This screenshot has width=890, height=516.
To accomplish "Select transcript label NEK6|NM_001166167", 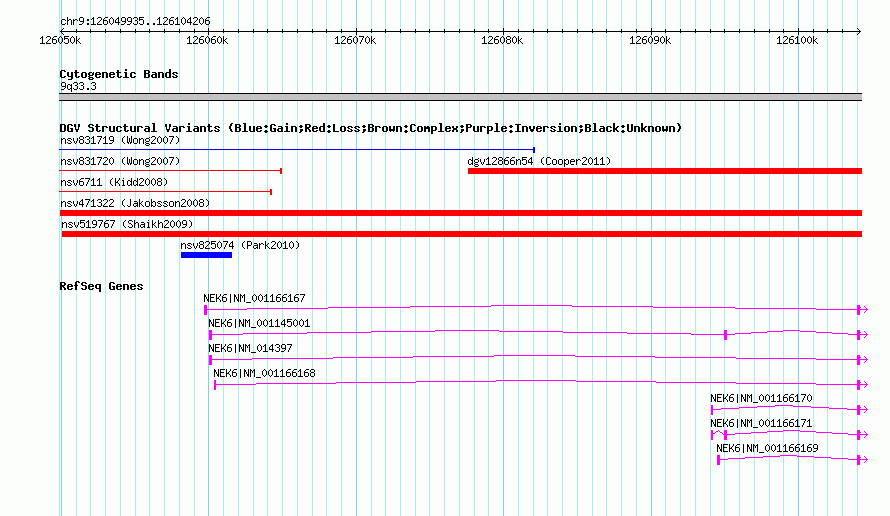I will 254,298.
